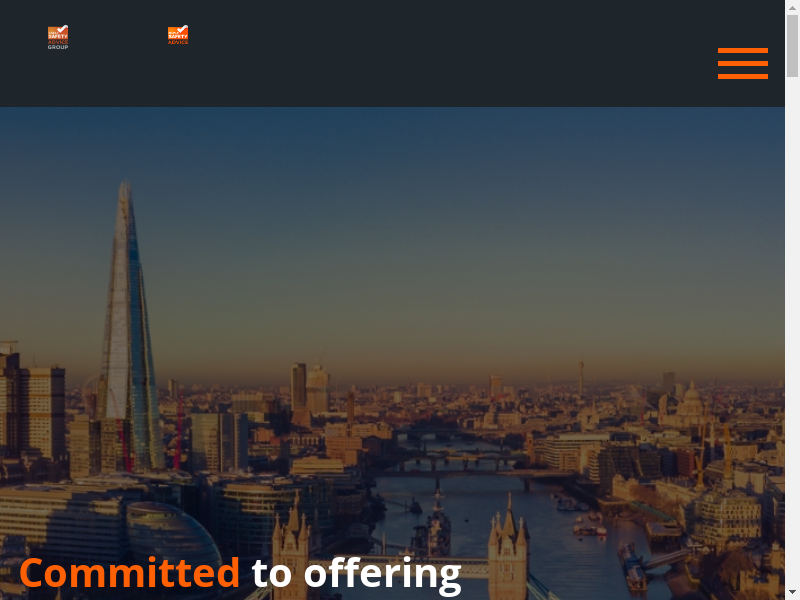Click the Shard skyscraper in hero image
The width and height of the screenshot is (800, 600).
(129, 327)
